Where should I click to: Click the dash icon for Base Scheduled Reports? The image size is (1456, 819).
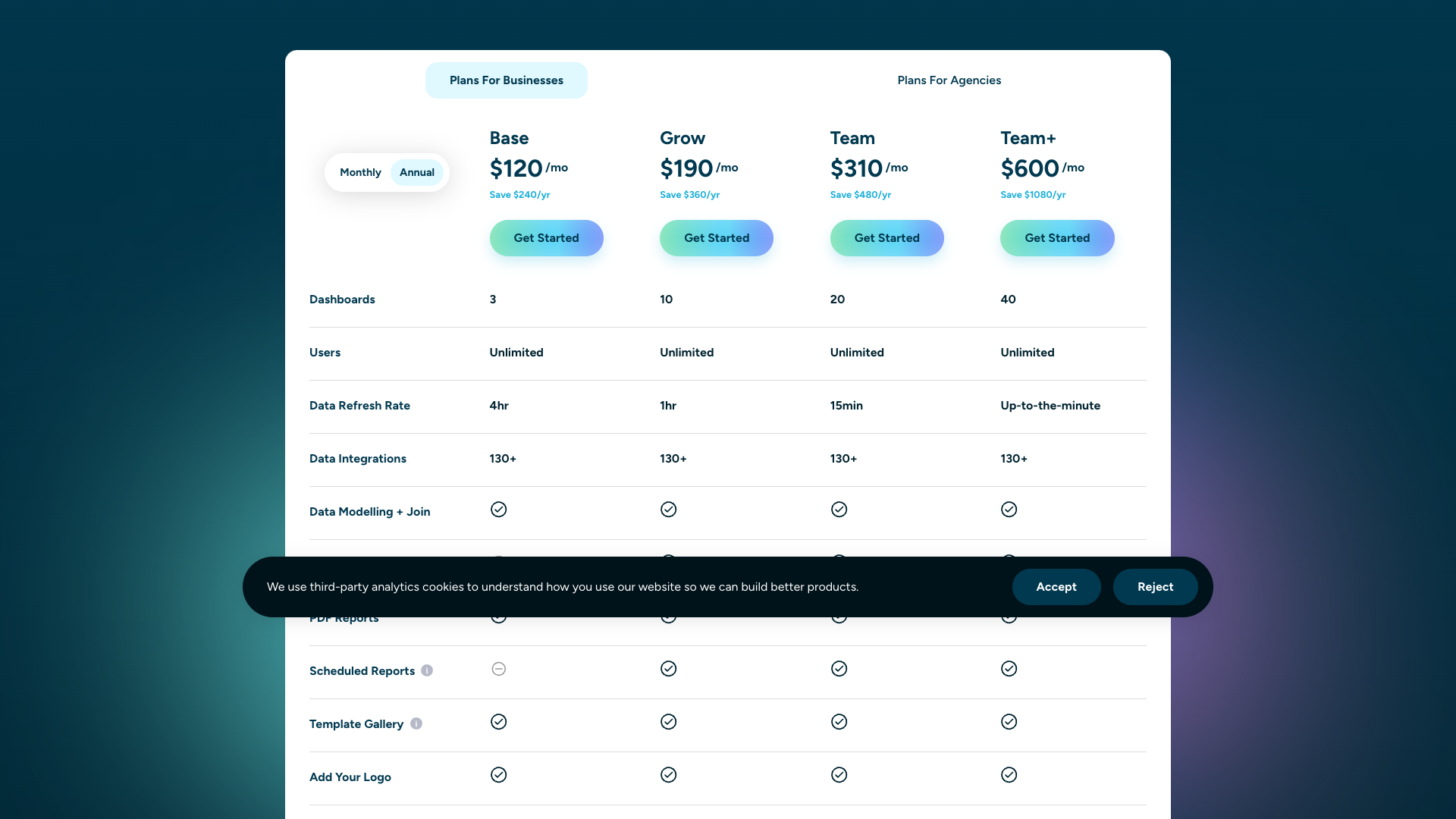pos(498,668)
